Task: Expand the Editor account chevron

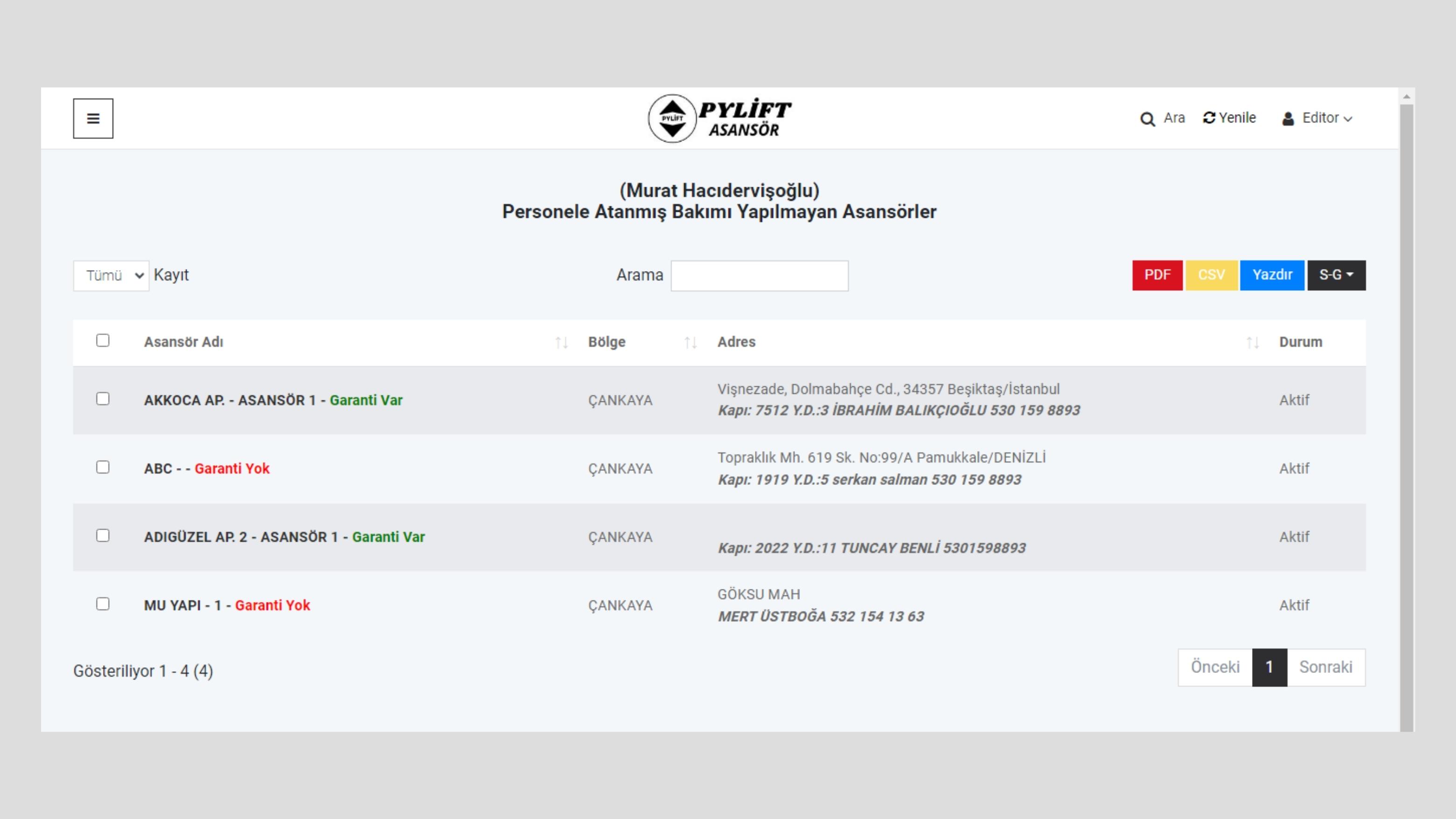Action: (1348, 119)
